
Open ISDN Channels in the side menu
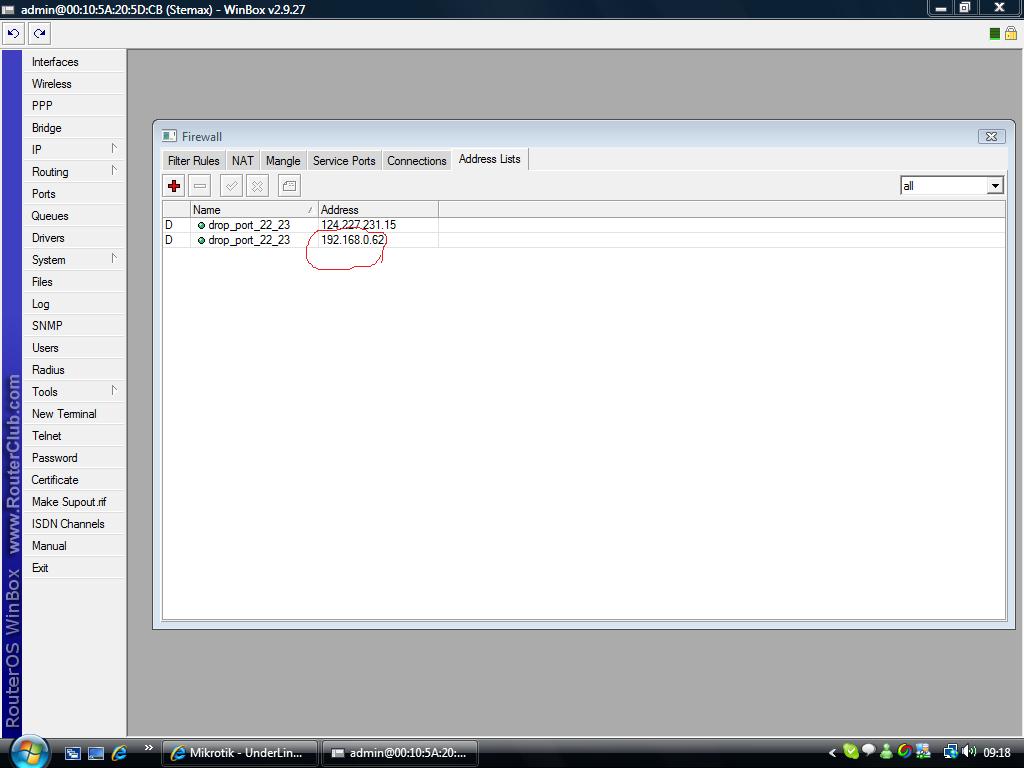pyautogui.click(x=73, y=524)
